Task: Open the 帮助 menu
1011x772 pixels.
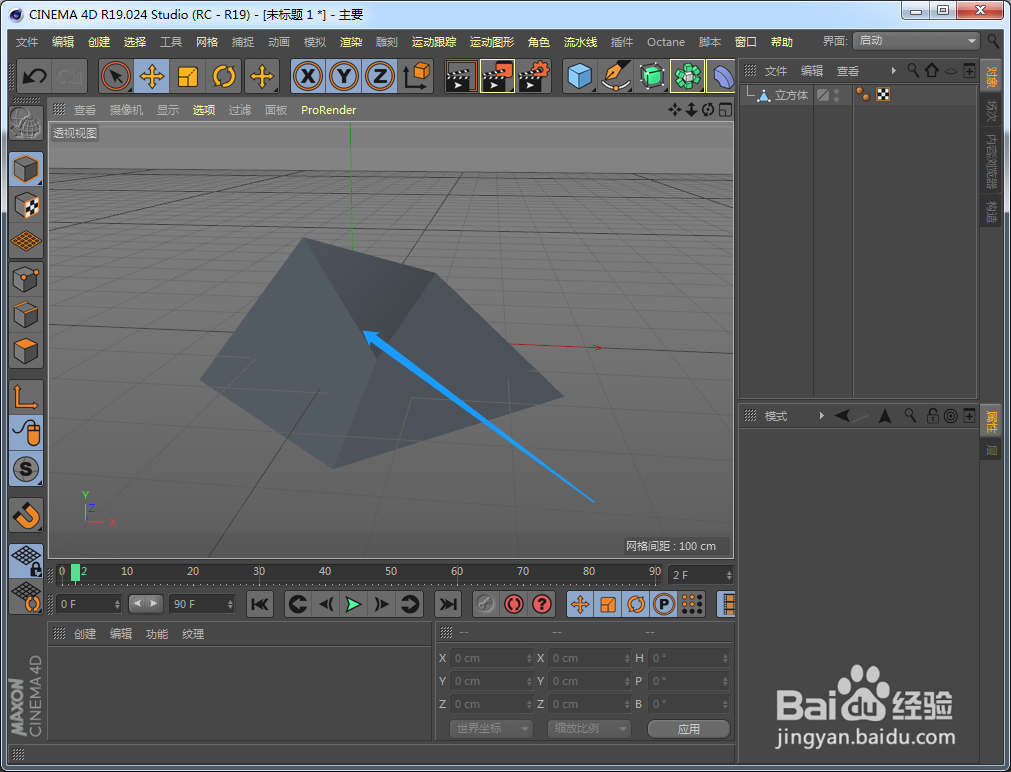Action: point(781,42)
